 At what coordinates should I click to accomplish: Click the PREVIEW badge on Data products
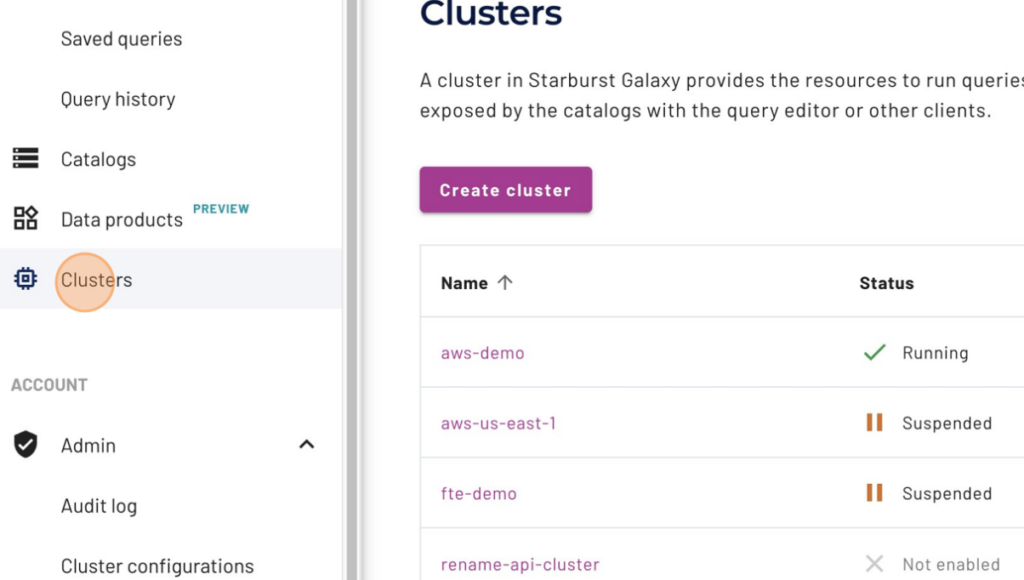point(221,209)
